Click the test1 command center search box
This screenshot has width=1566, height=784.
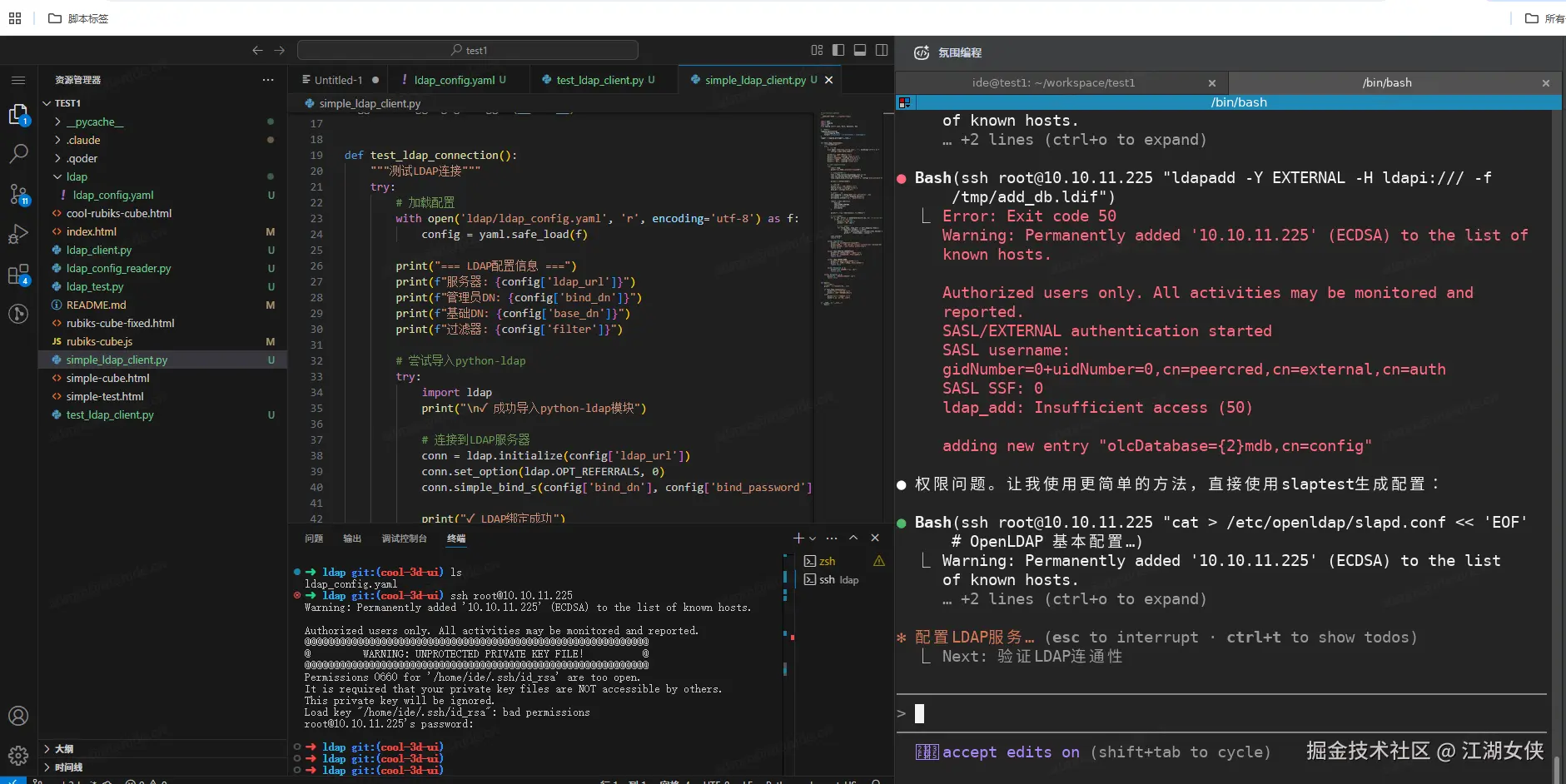coord(468,50)
